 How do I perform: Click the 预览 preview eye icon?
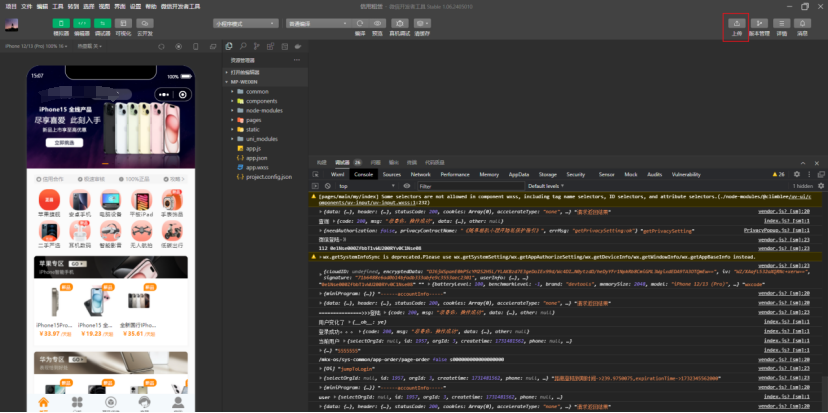(x=377, y=23)
